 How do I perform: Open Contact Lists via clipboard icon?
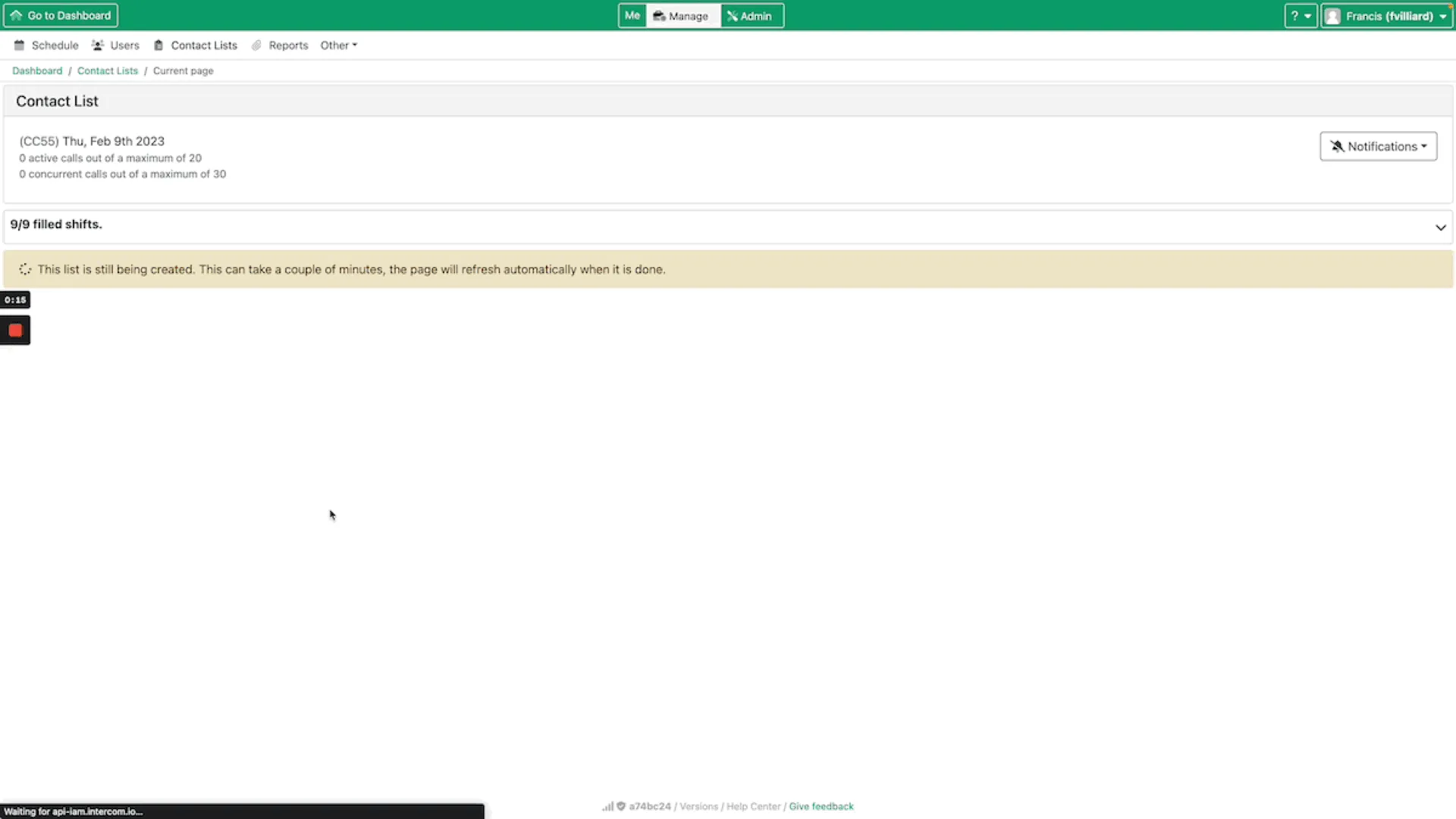[x=158, y=45]
